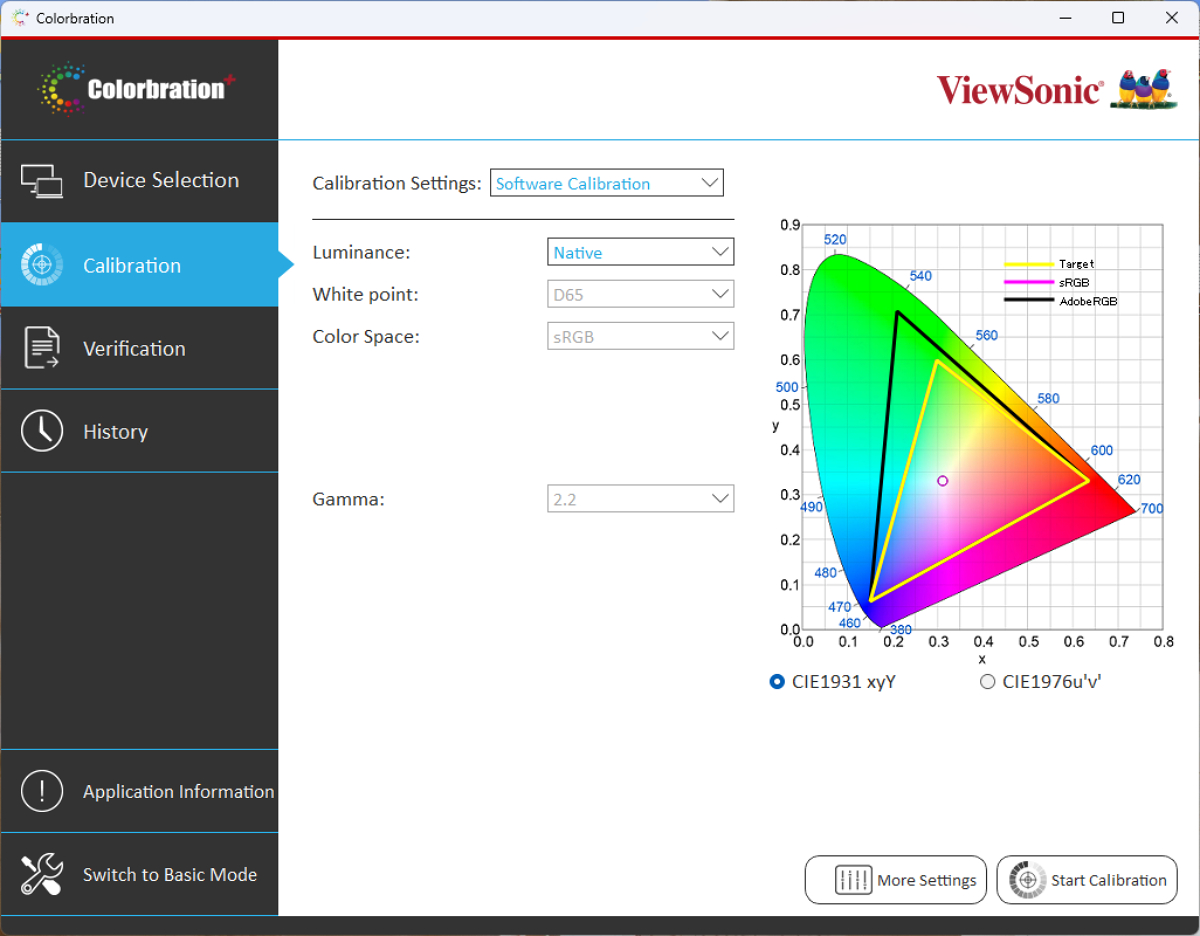Open the Luminance Native dropdown
The width and height of the screenshot is (1200, 936).
[x=640, y=252]
